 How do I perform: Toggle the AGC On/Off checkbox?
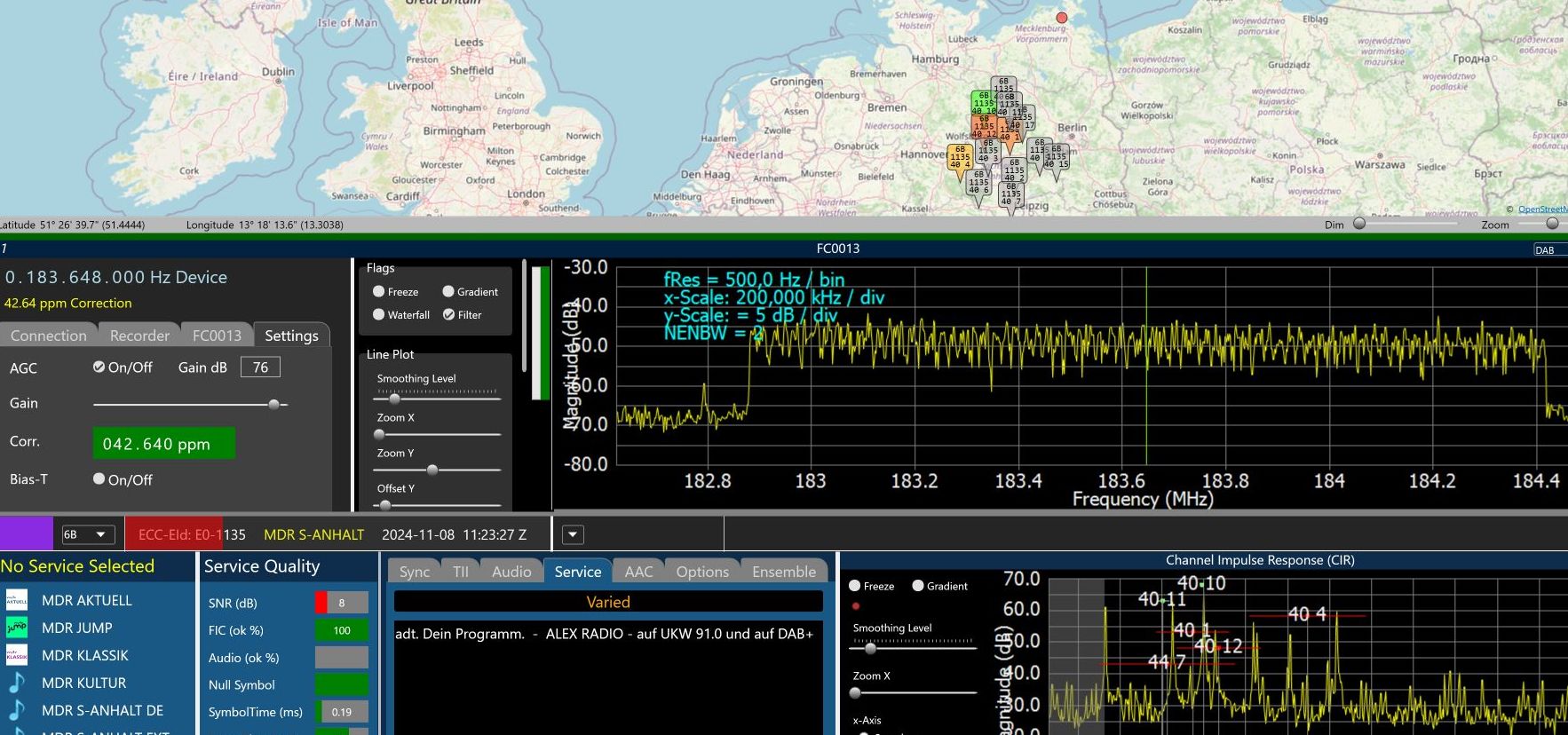[99, 367]
